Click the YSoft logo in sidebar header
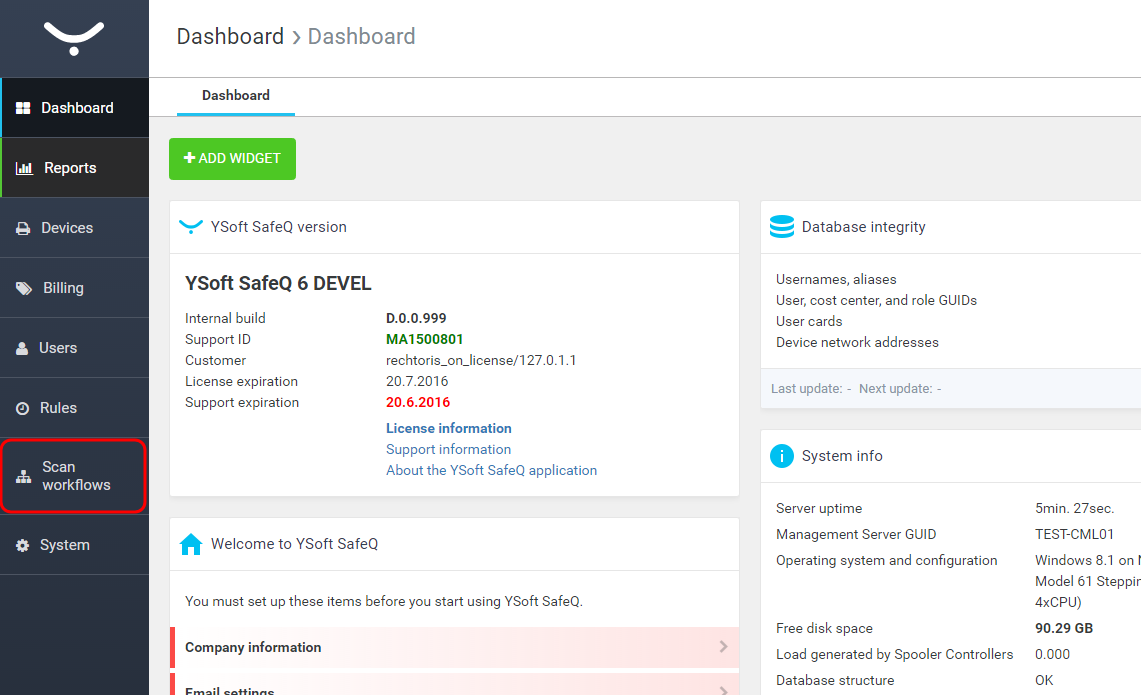Screen dimensions: 1141x695 [74, 37]
